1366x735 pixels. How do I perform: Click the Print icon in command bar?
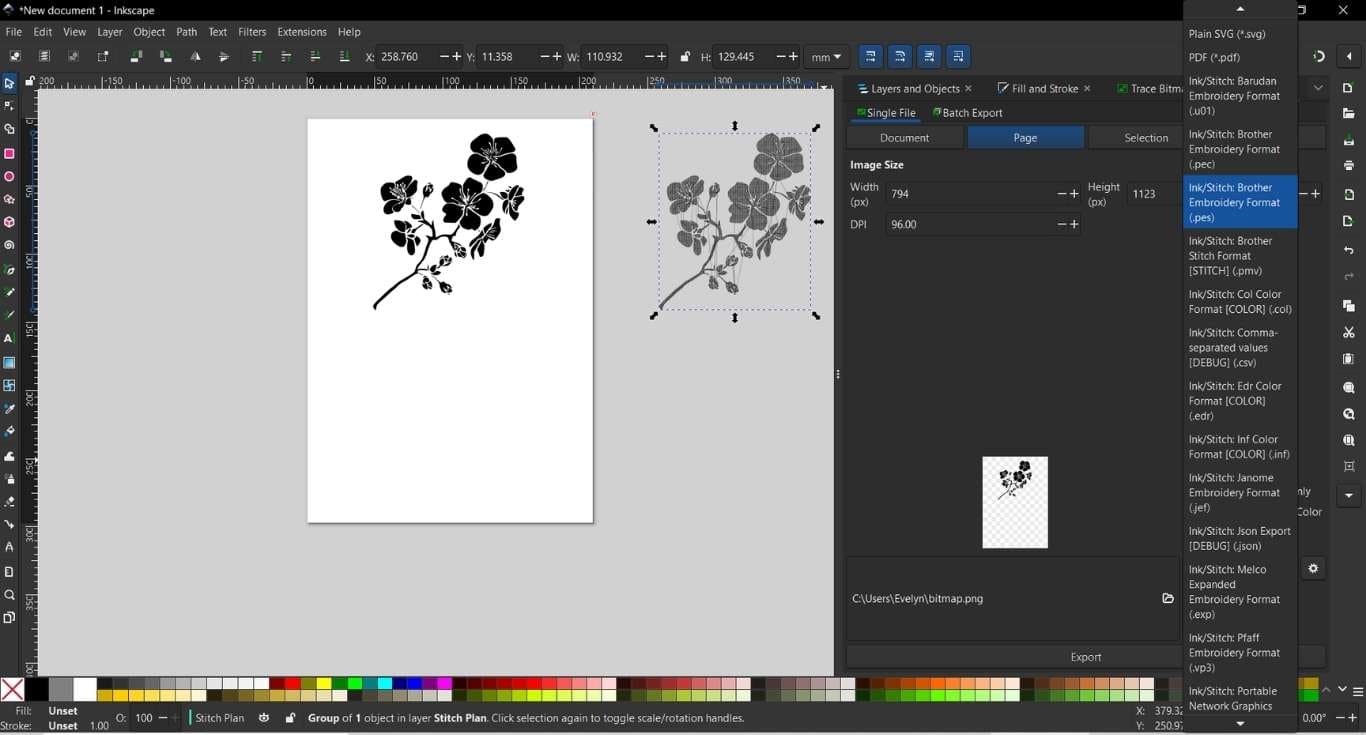[x=1348, y=165]
